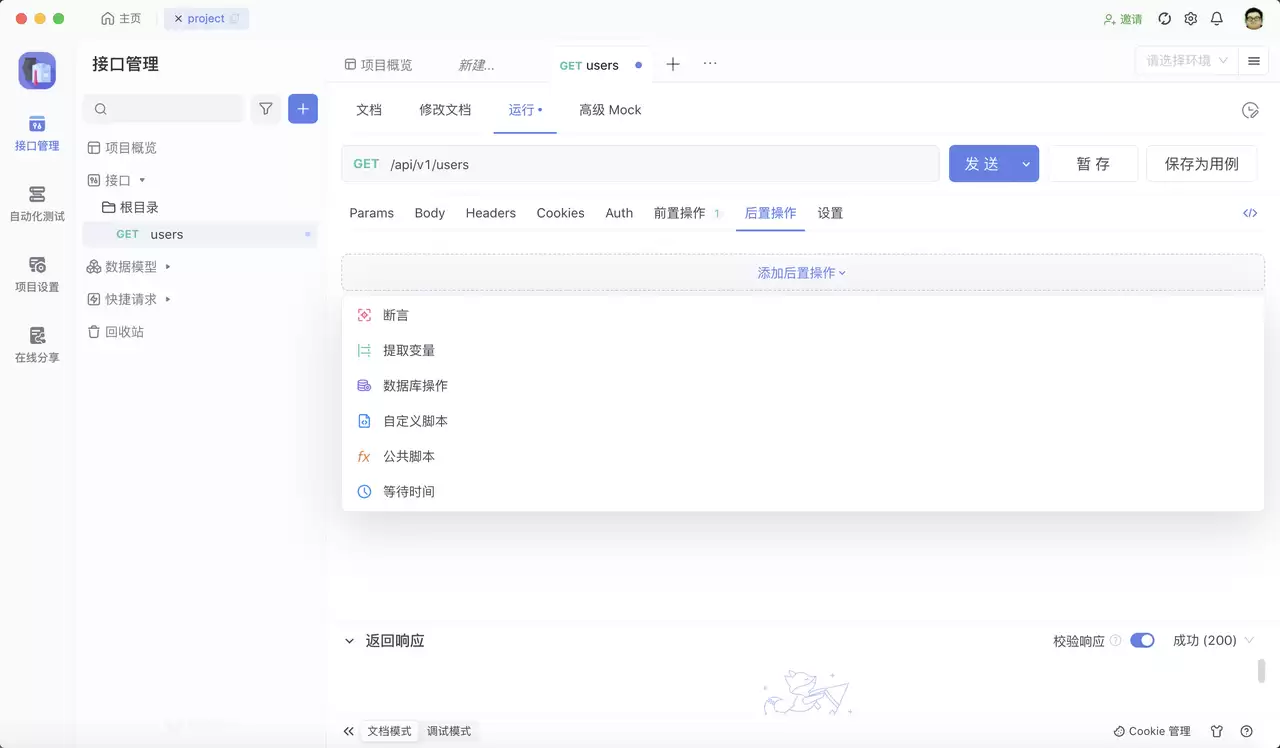Expand the 快捷请求 tree node

(168, 299)
